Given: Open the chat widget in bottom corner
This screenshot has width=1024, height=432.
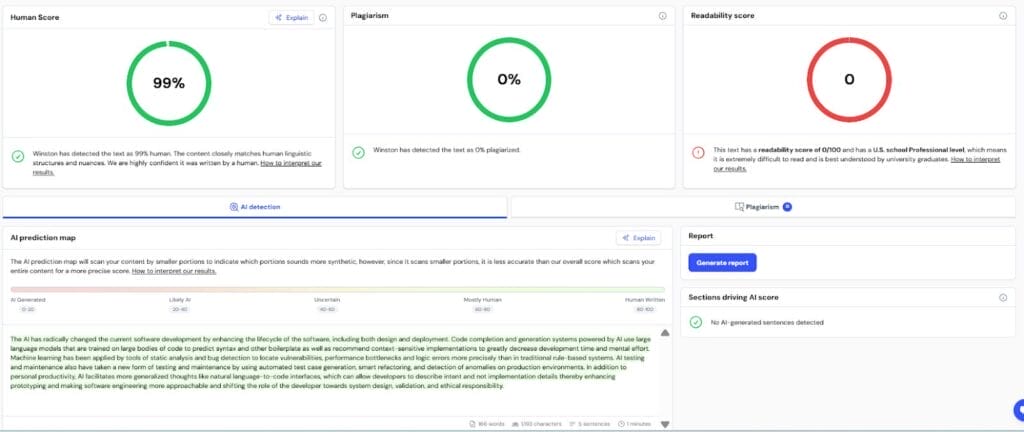Looking at the screenshot, I should tap(1017, 408).
